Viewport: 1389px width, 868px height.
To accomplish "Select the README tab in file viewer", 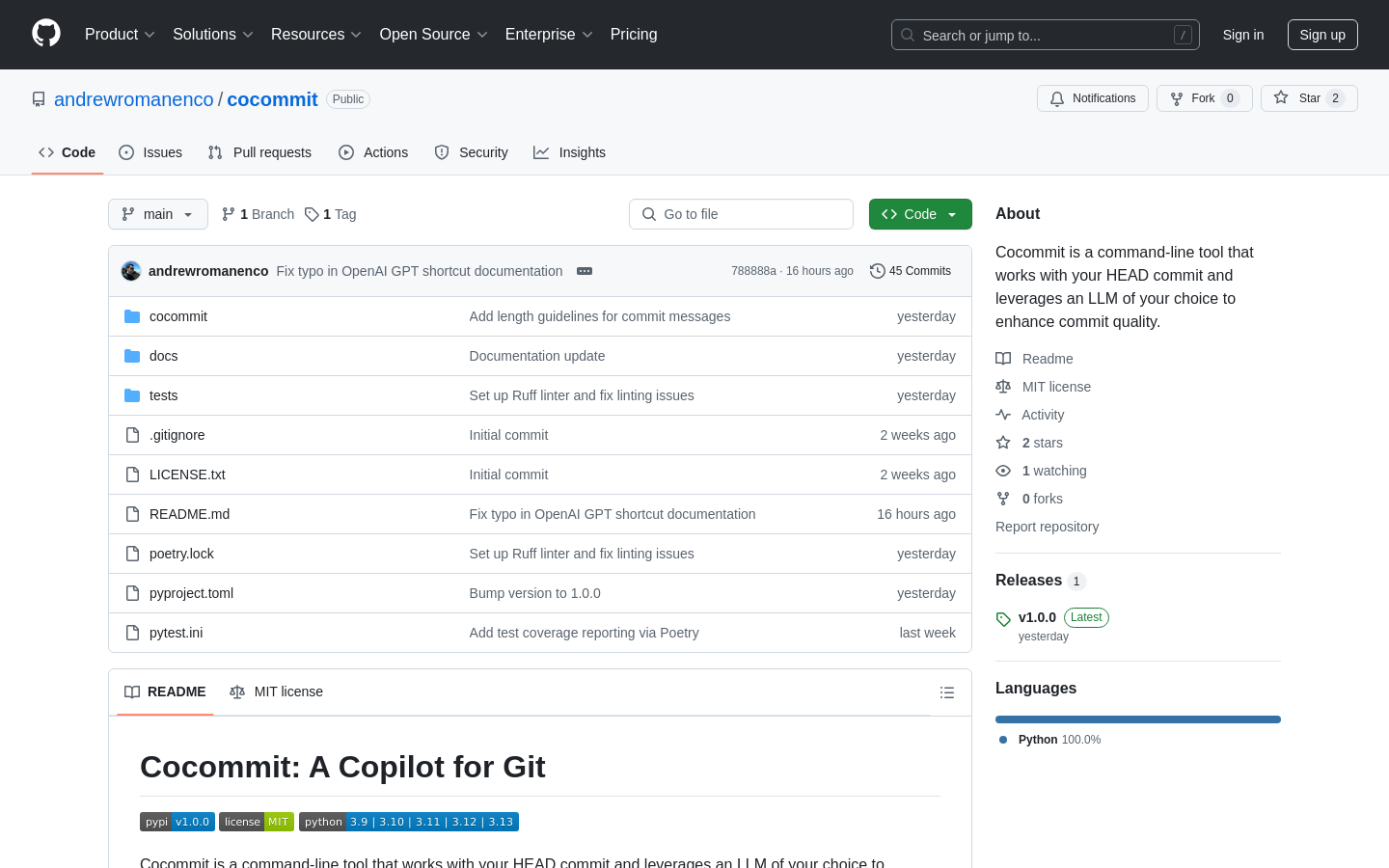I will click(x=165, y=692).
